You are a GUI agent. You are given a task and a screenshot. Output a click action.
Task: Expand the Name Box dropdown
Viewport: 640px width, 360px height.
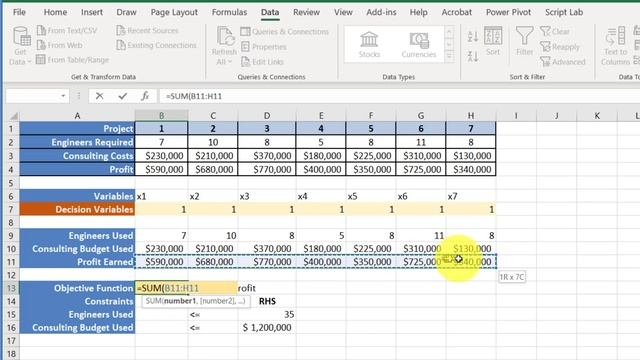63,96
